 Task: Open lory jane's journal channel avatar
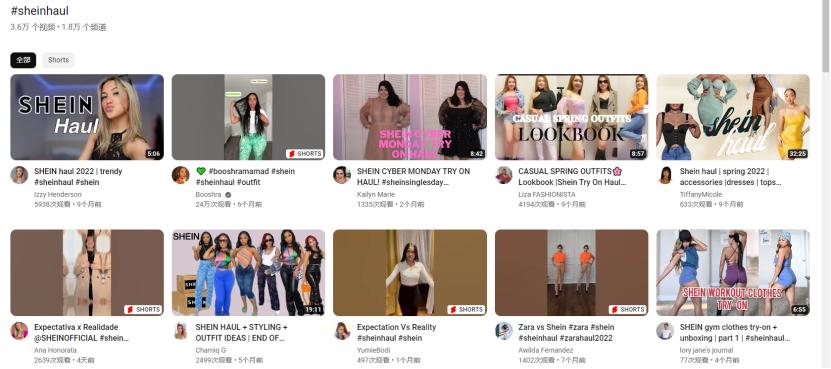[665, 331]
